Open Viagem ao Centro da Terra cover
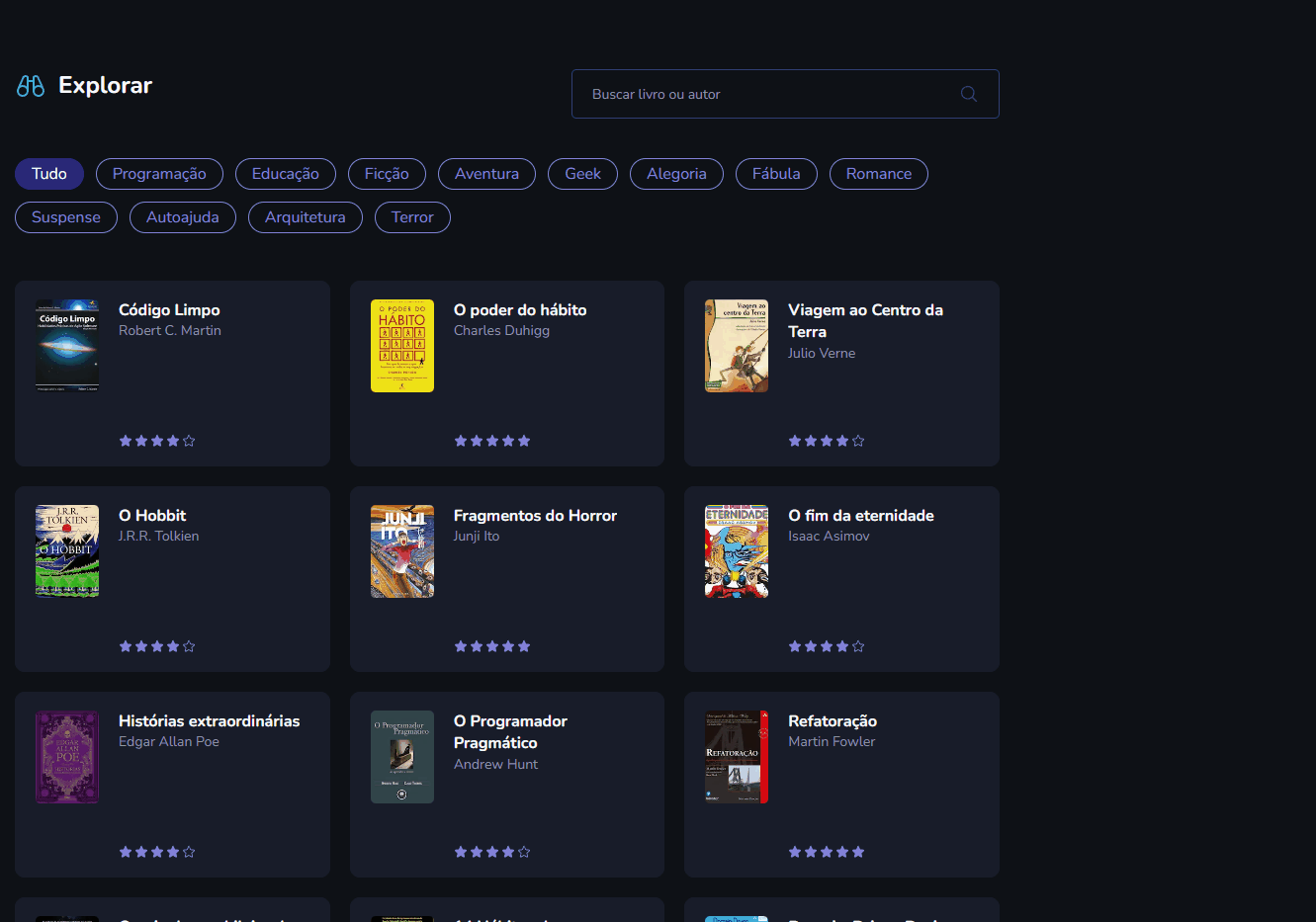Screen dimensions: 1316x922 pos(737,346)
